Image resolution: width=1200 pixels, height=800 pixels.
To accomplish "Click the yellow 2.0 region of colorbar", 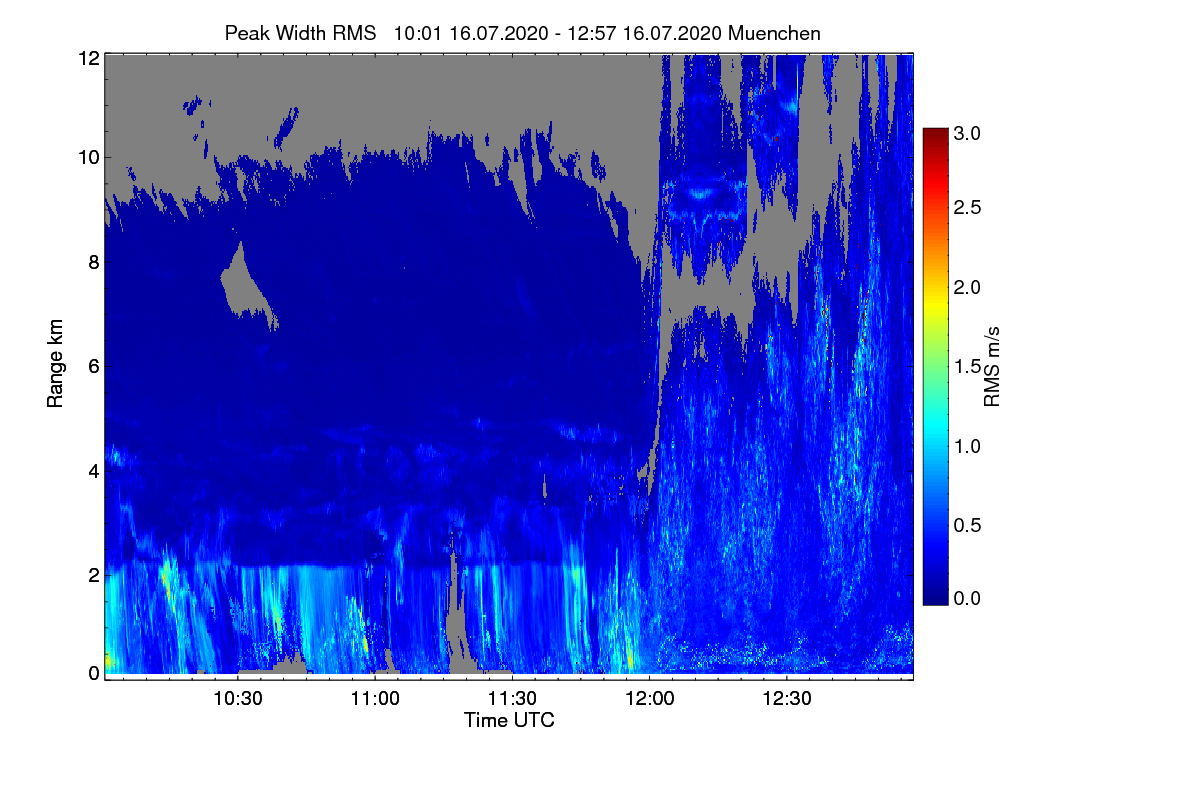I will 935,288.
